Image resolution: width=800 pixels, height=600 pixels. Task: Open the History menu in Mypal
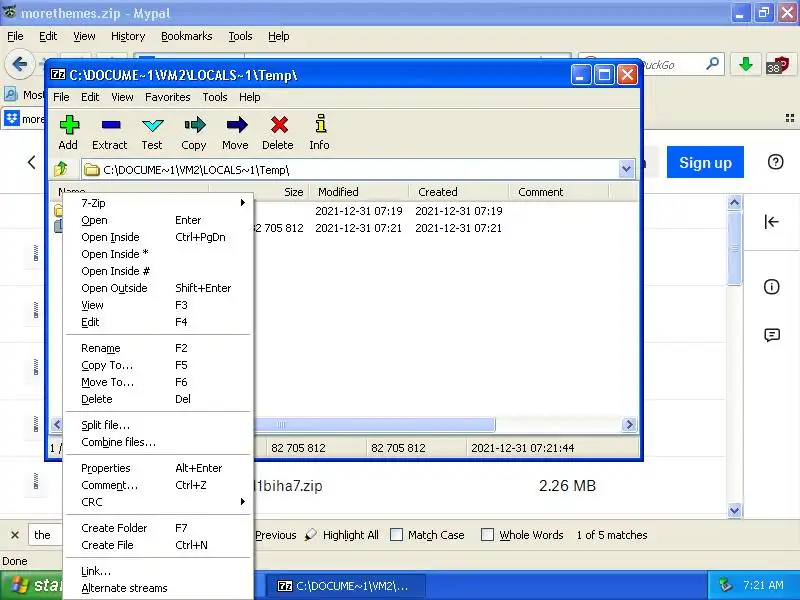(x=128, y=36)
